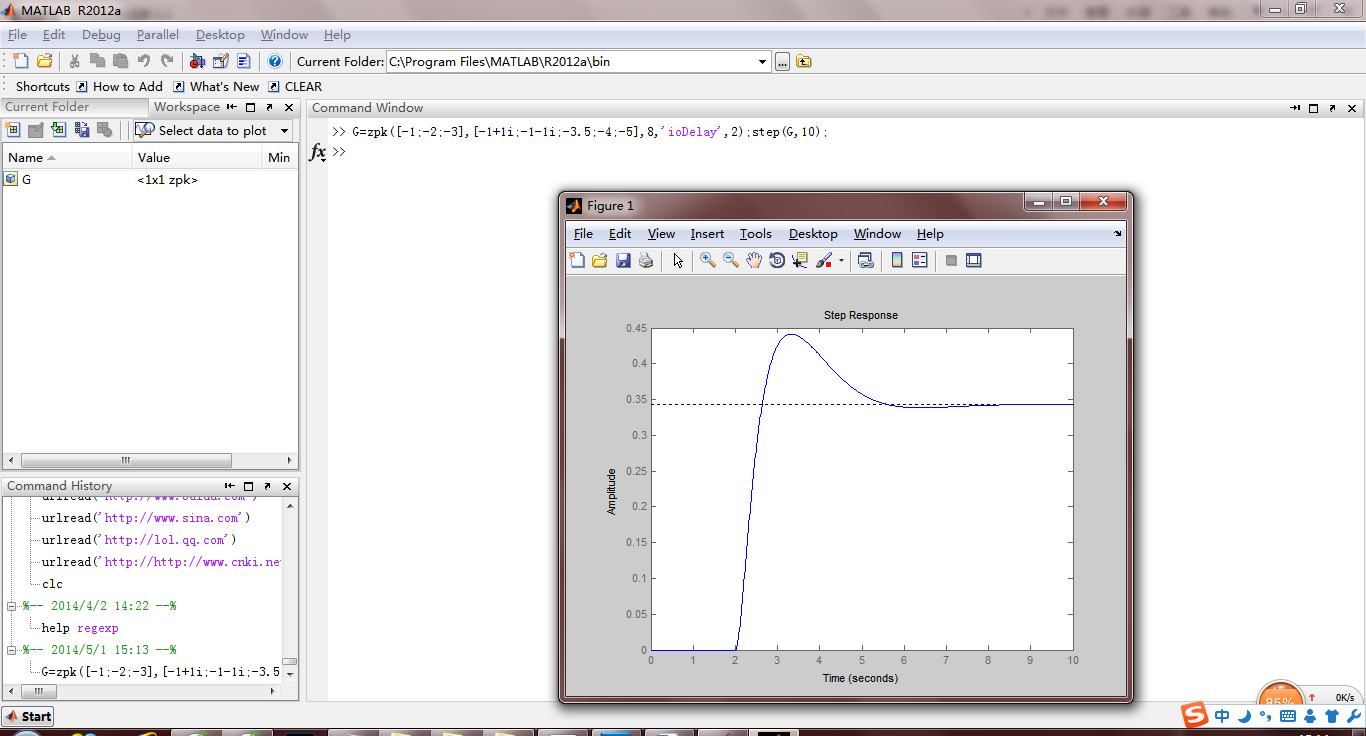Screen dimensions: 1366x736
Task: Select variable G in the Workspace
Action: [x=26, y=180]
